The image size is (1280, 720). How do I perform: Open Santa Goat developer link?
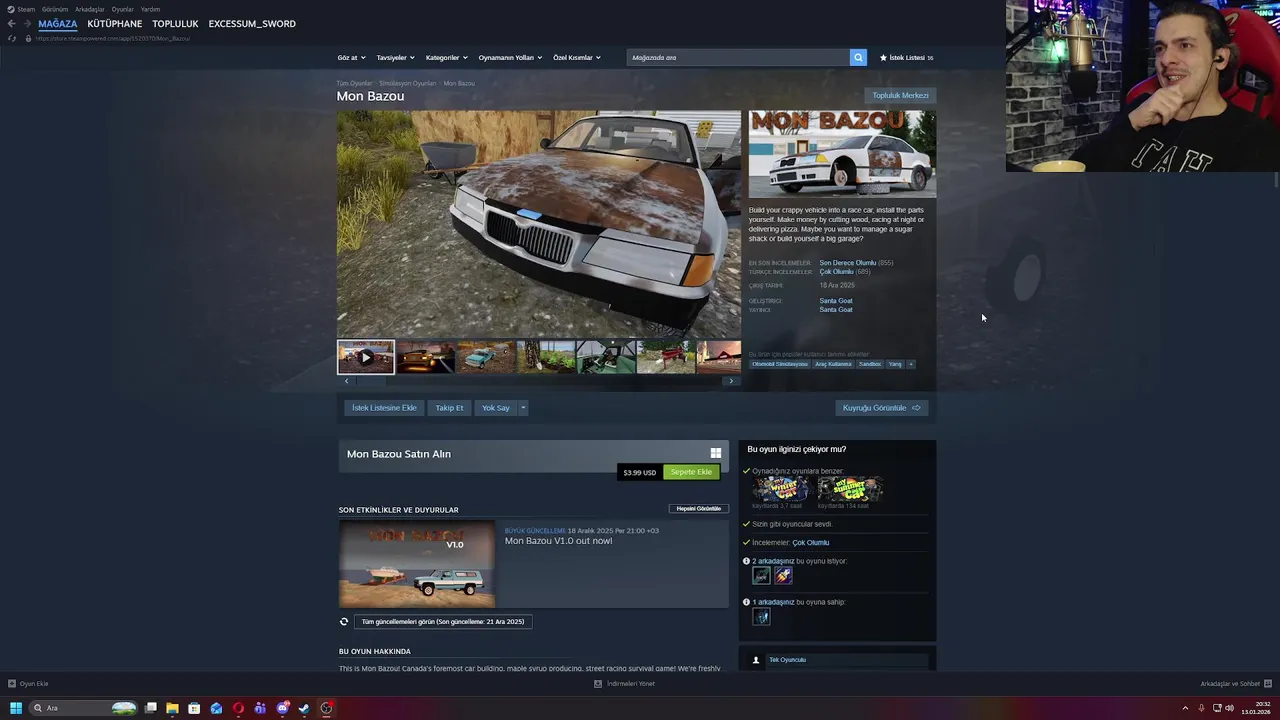tap(836, 301)
